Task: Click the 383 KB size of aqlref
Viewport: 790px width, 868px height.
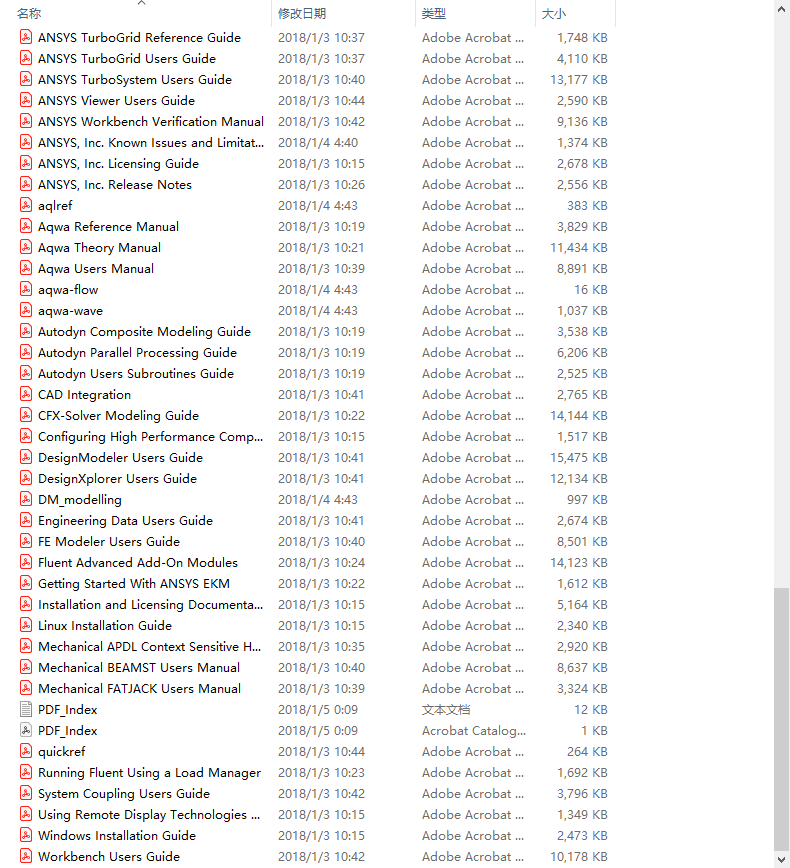Action: (587, 205)
